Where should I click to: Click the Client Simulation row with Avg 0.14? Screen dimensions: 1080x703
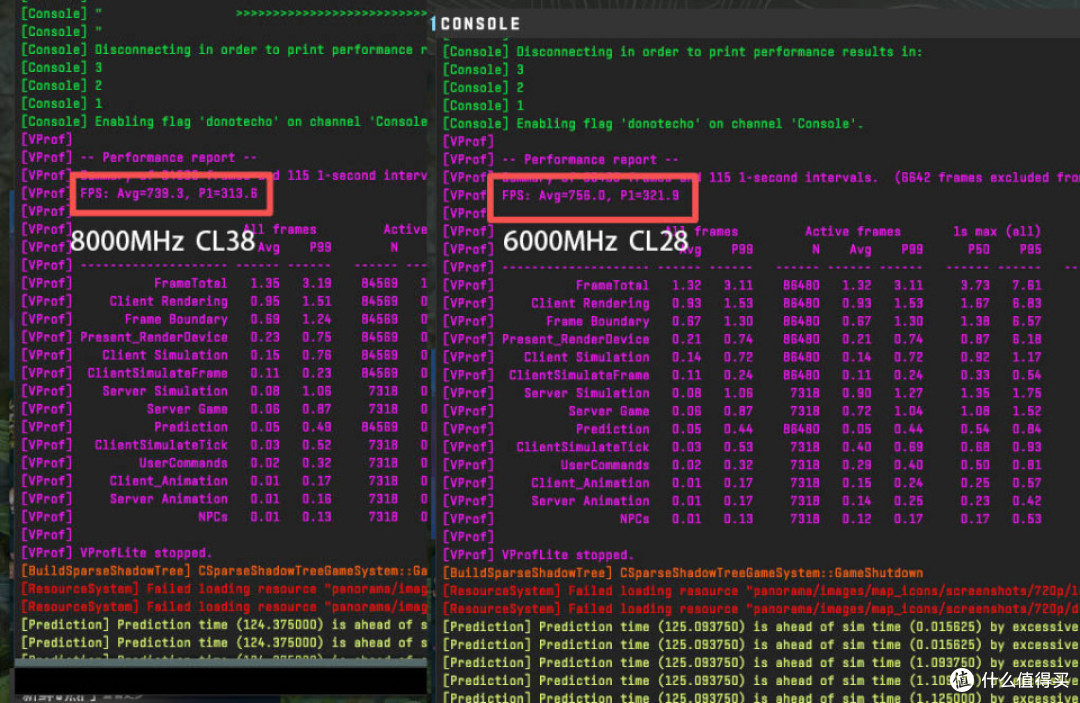click(742, 357)
